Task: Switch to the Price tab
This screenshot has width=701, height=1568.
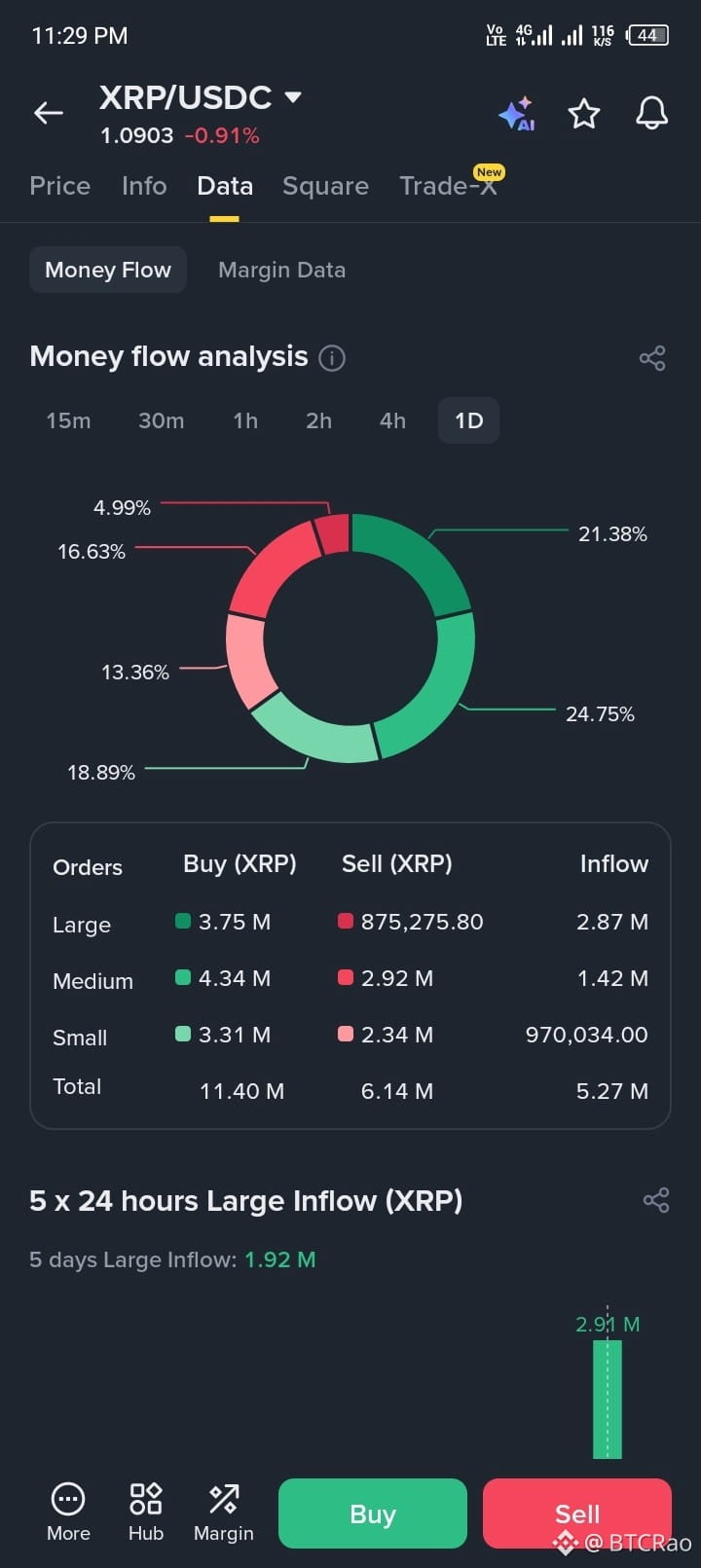Action: click(60, 186)
